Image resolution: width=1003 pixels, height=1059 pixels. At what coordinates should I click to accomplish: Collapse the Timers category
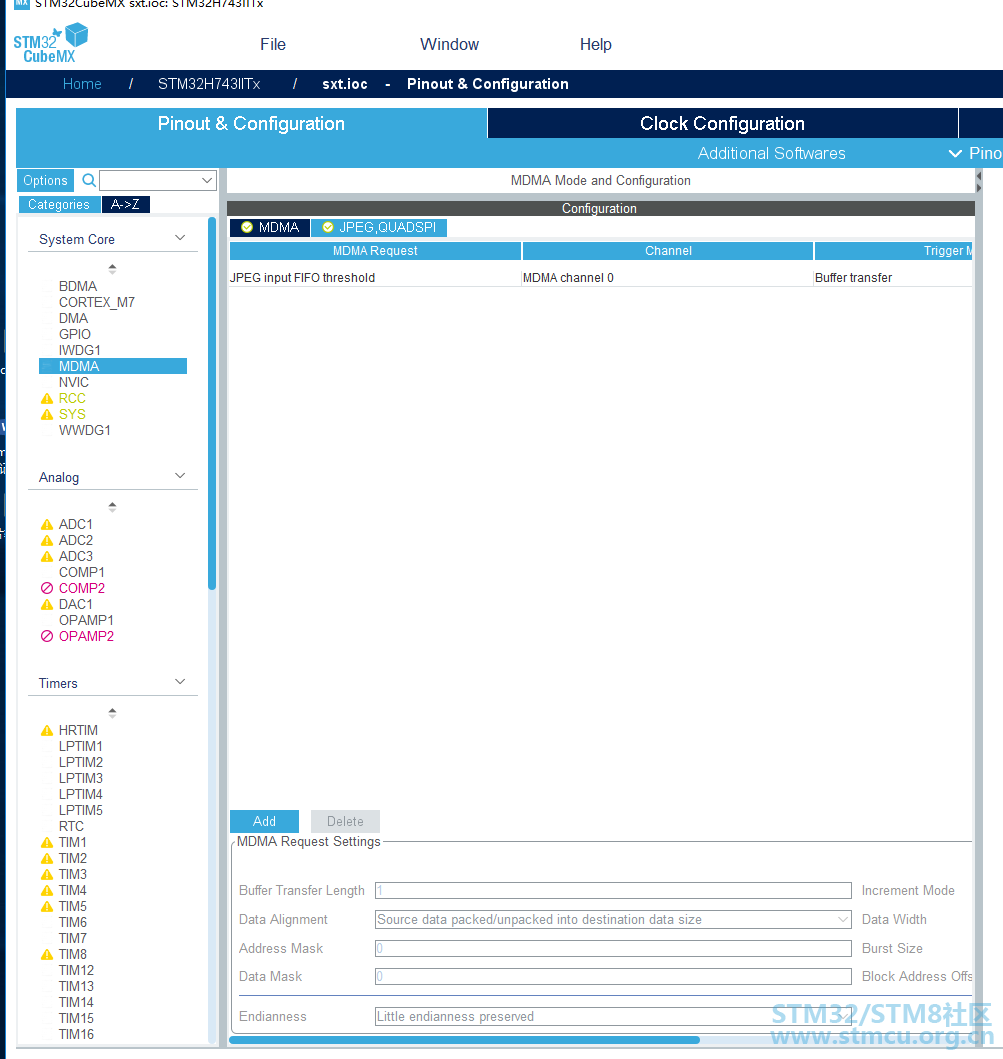pyautogui.click(x=180, y=682)
